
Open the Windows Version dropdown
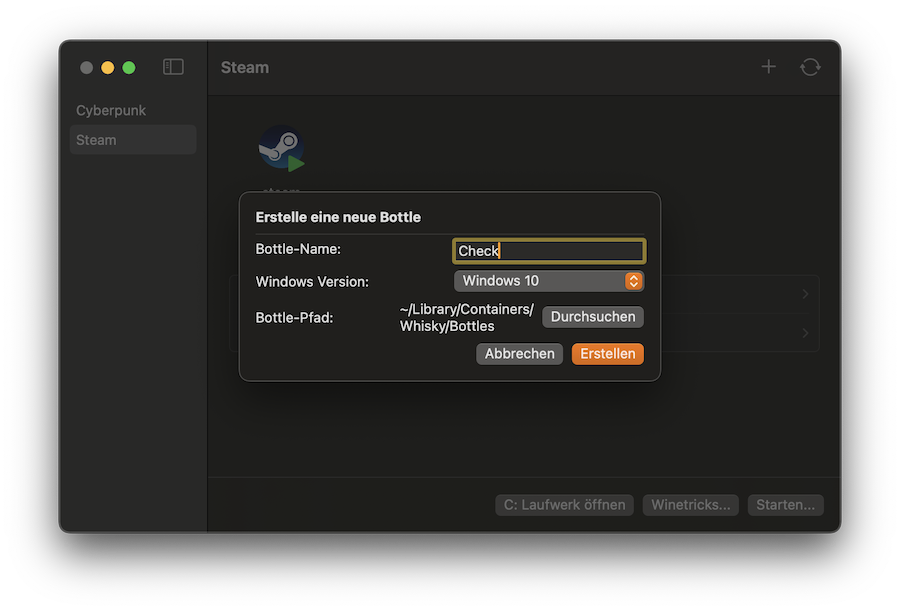pos(549,281)
